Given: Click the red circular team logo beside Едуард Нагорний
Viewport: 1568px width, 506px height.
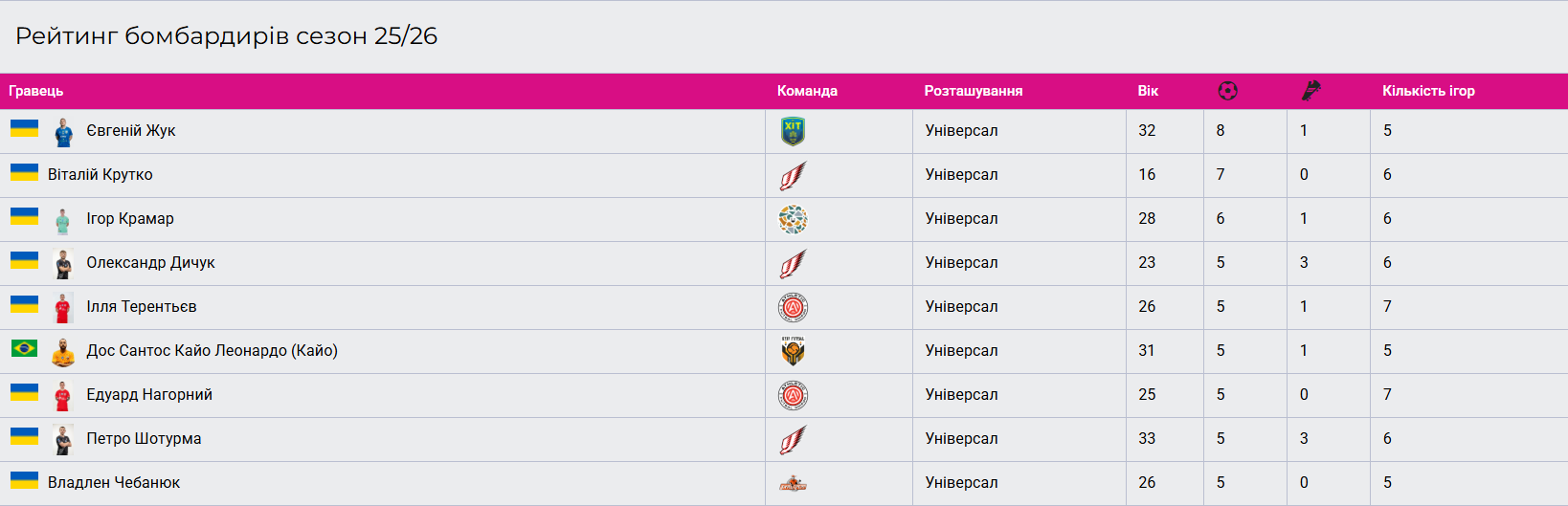Looking at the screenshot, I should (x=793, y=395).
